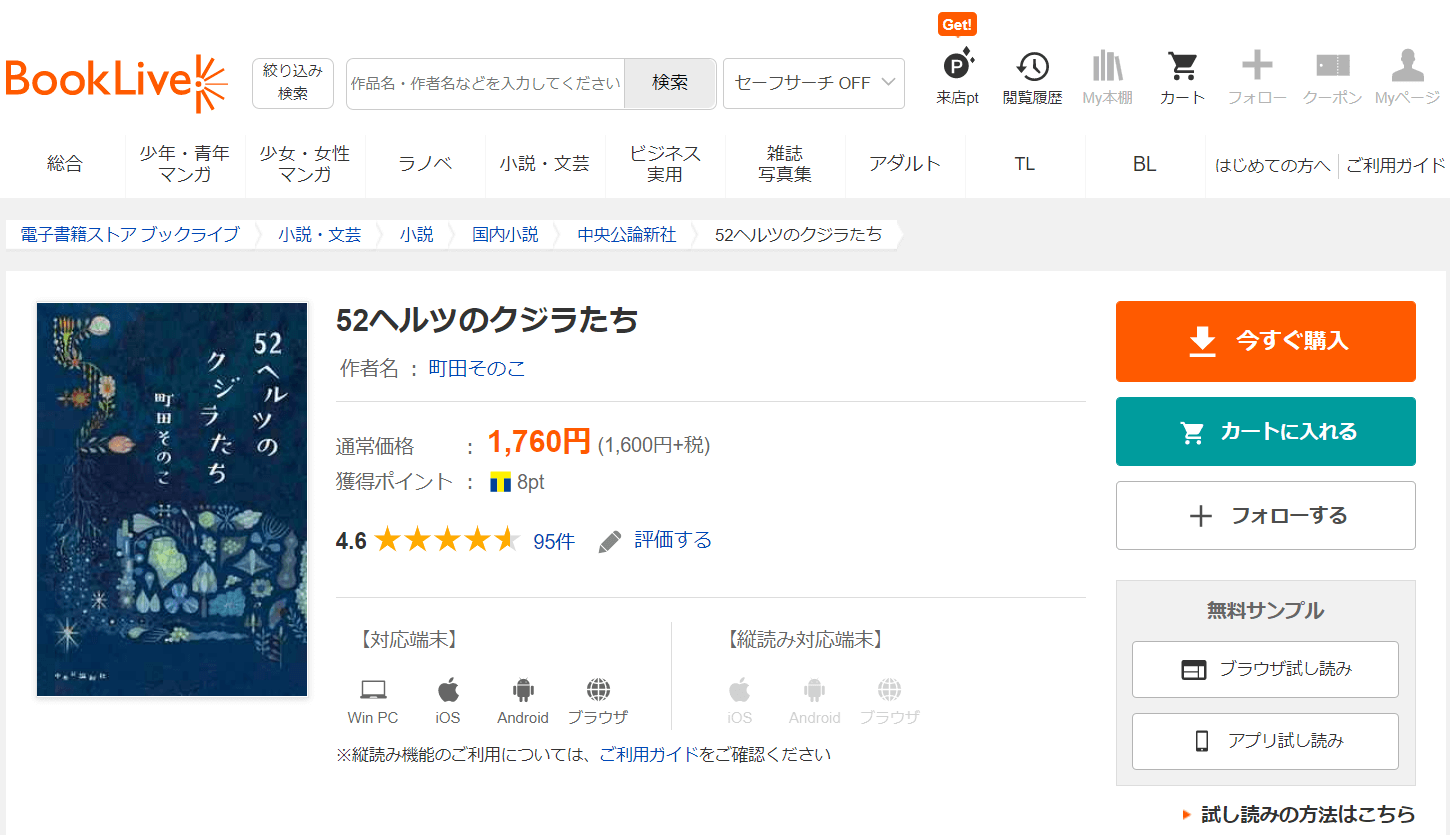Click the search text input field

[485, 83]
